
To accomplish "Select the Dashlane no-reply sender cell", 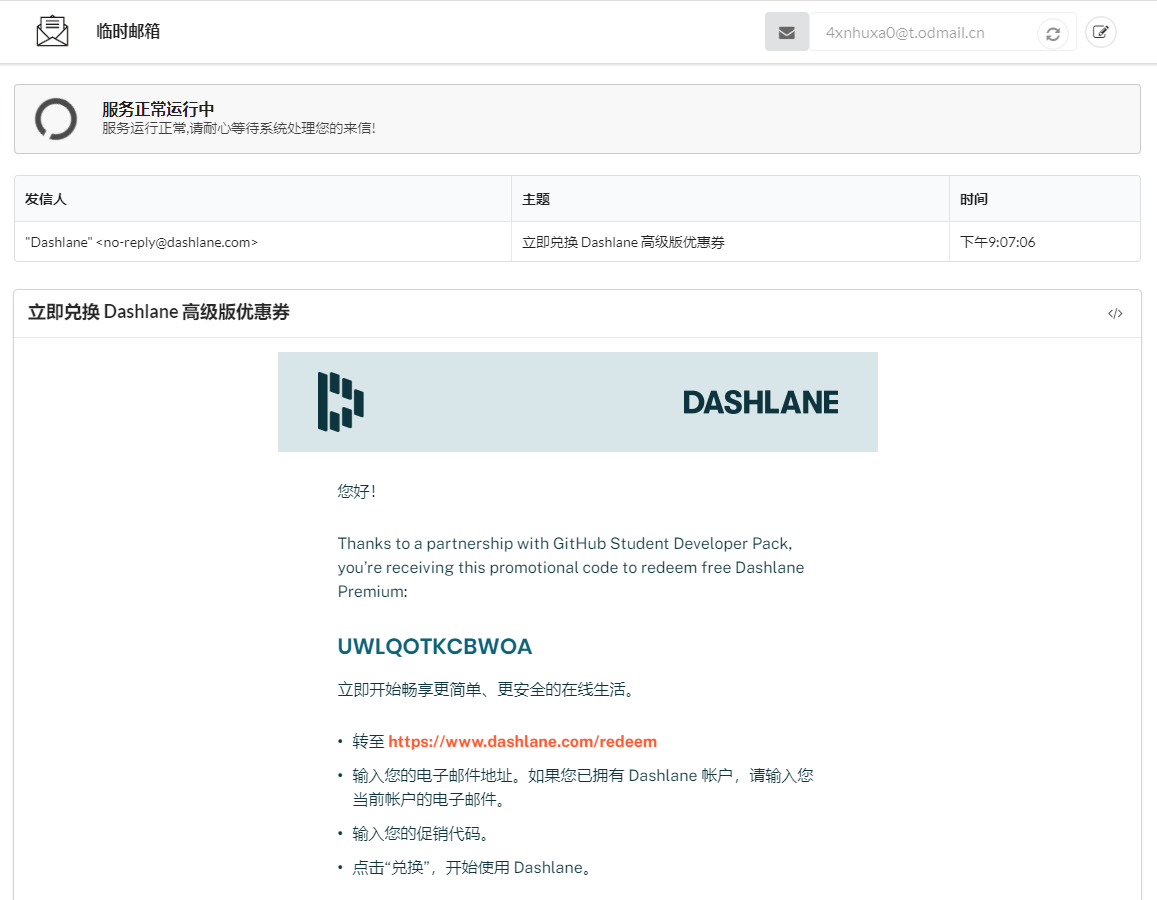I will click(x=263, y=242).
